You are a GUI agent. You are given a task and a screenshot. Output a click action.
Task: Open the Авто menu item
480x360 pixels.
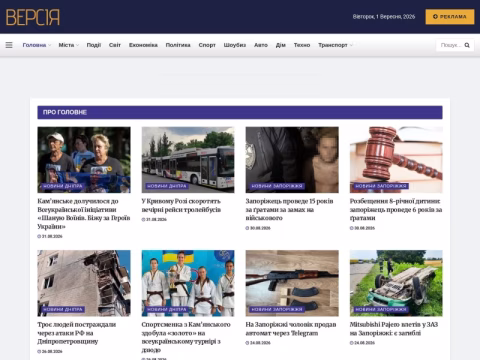[x=261, y=45]
